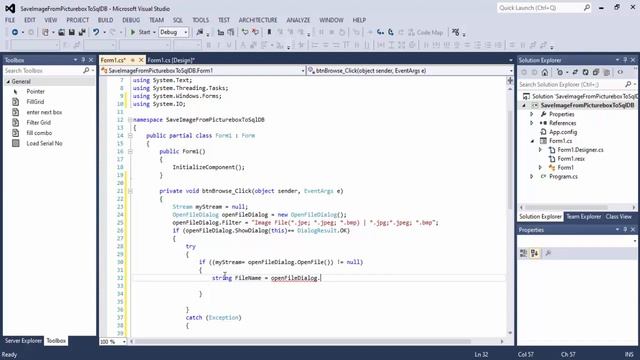640x360 pixels.
Task: Click Solution Explorer Sync with Active Document icon
Action: [576, 73]
